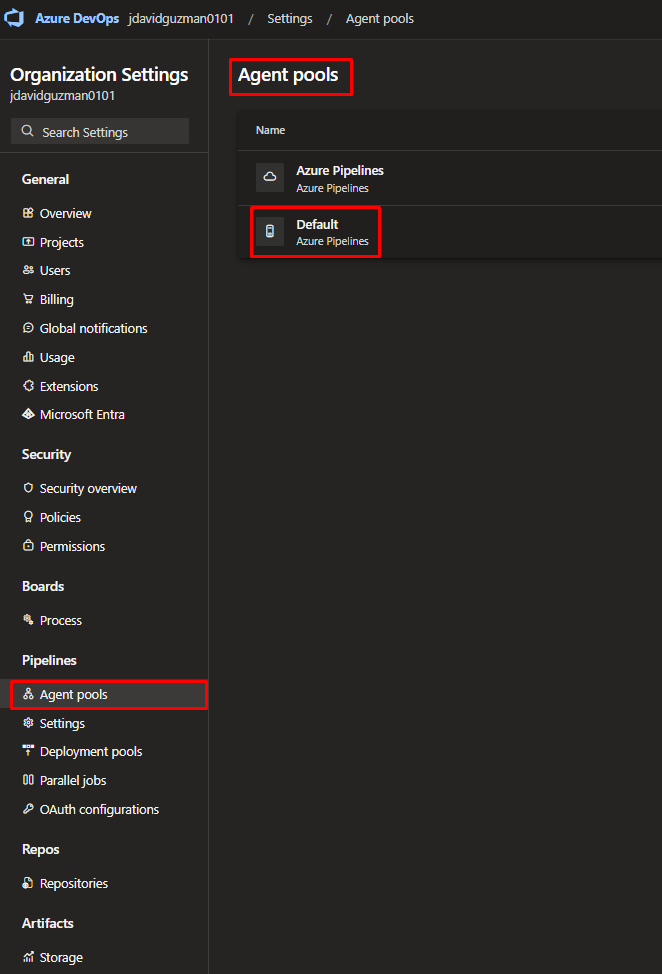Select Agent pools in Pipelines section

pos(73,694)
